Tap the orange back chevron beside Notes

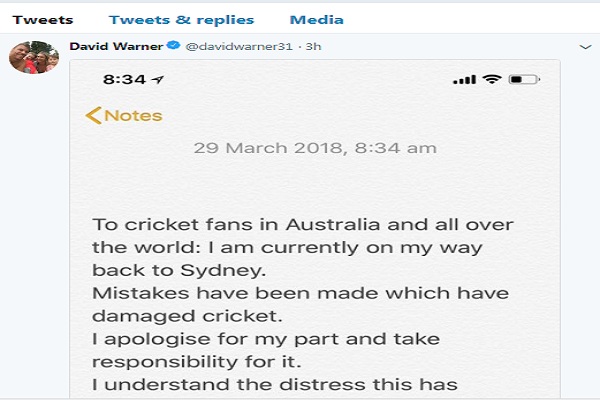click(93, 115)
